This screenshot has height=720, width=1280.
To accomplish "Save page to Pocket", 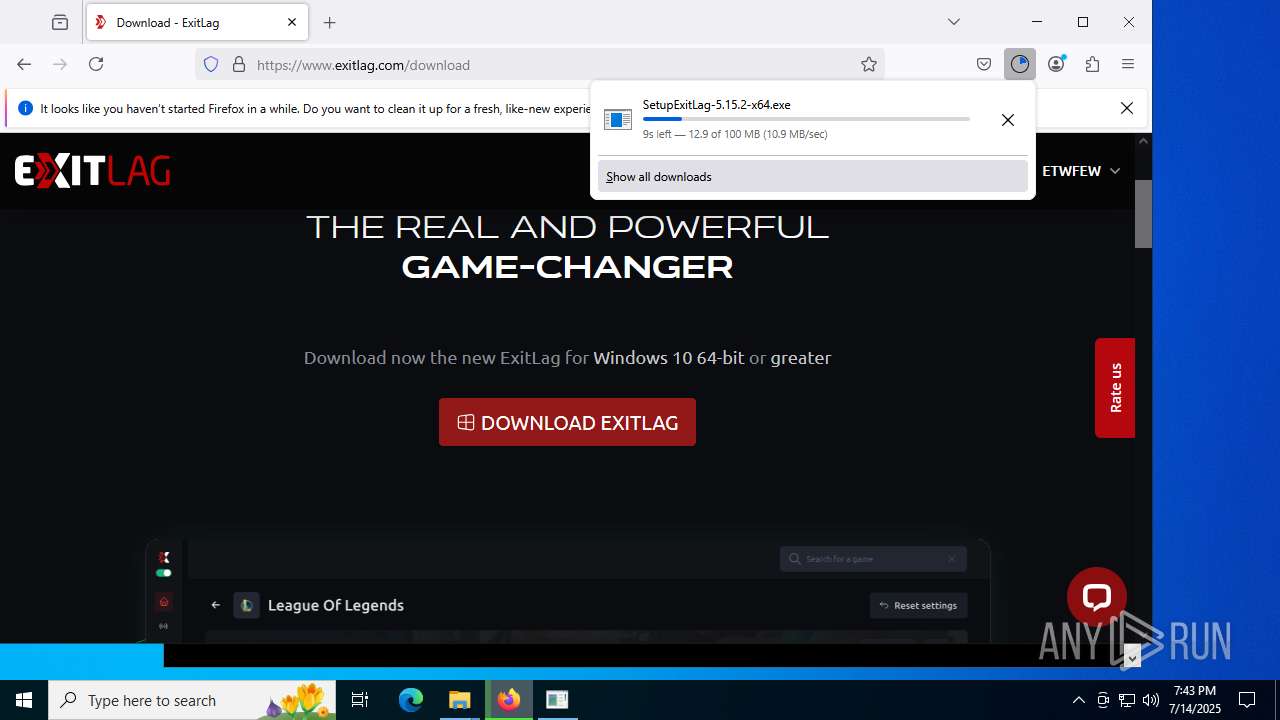I will tap(984, 64).
